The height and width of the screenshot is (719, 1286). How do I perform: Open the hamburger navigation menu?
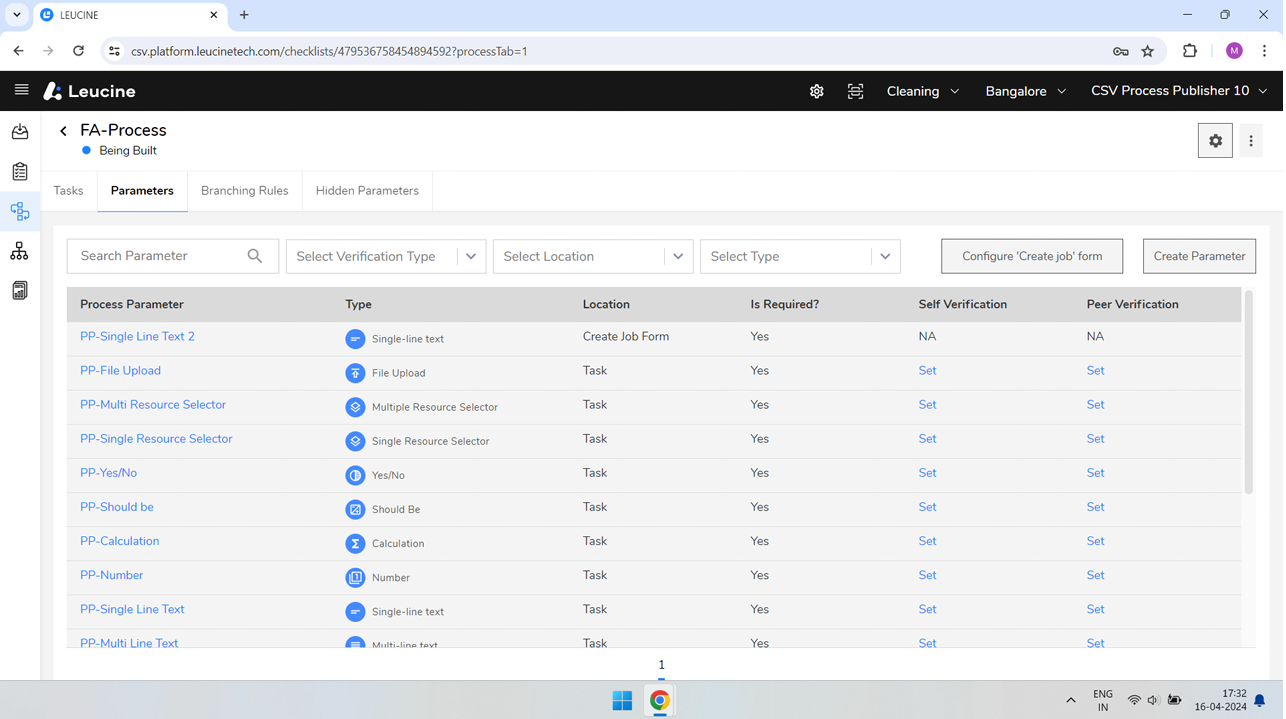pos(21,90)
